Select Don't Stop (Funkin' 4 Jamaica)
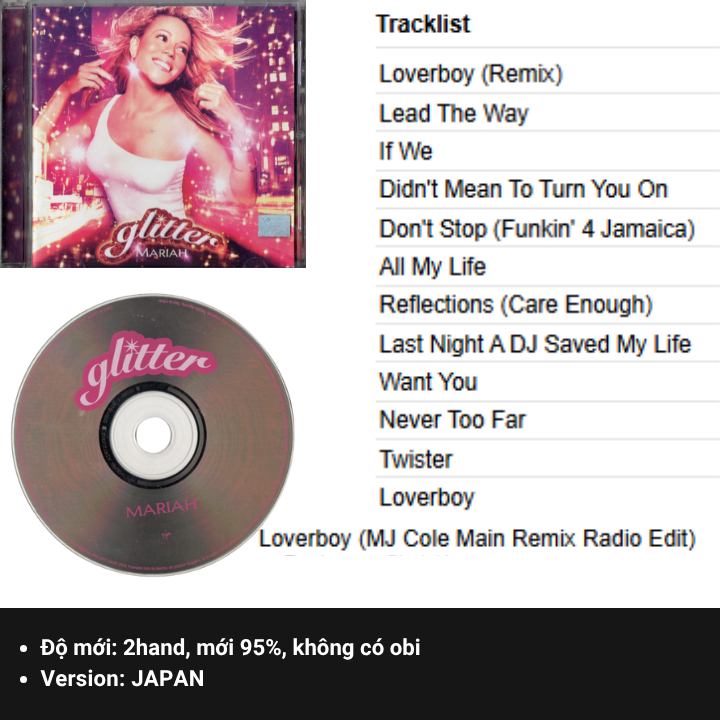Image resolution: width=720 pixels, height=720 pixels. pos(537,228)
